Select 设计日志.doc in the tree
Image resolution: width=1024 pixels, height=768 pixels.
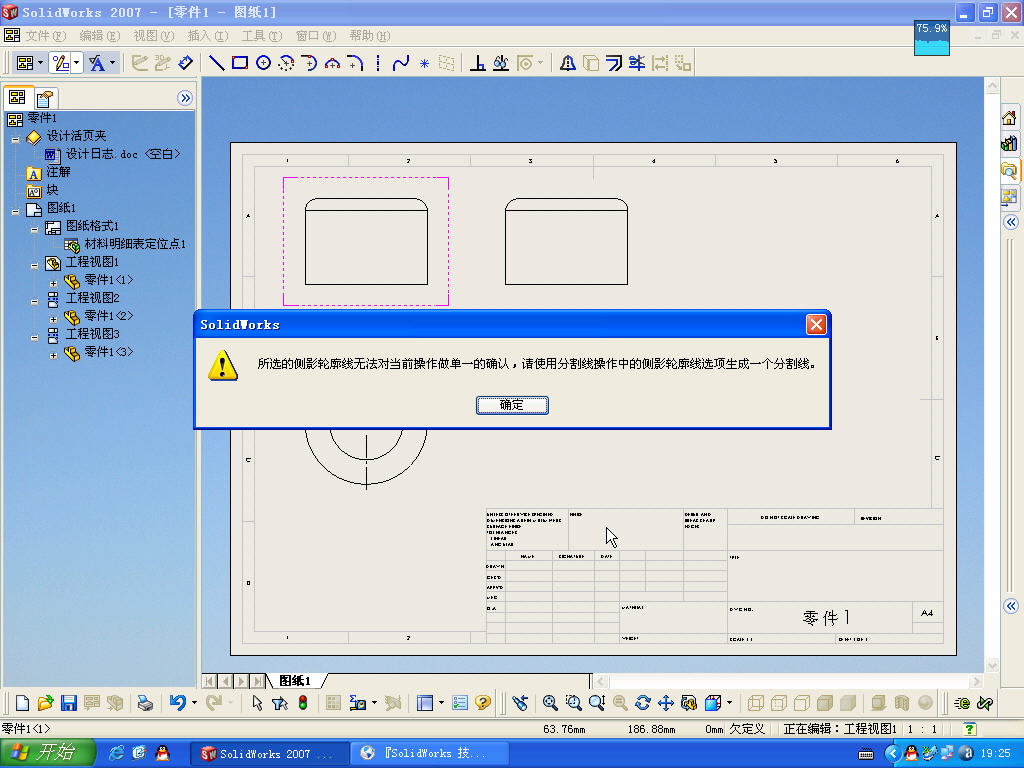[123, 154]
